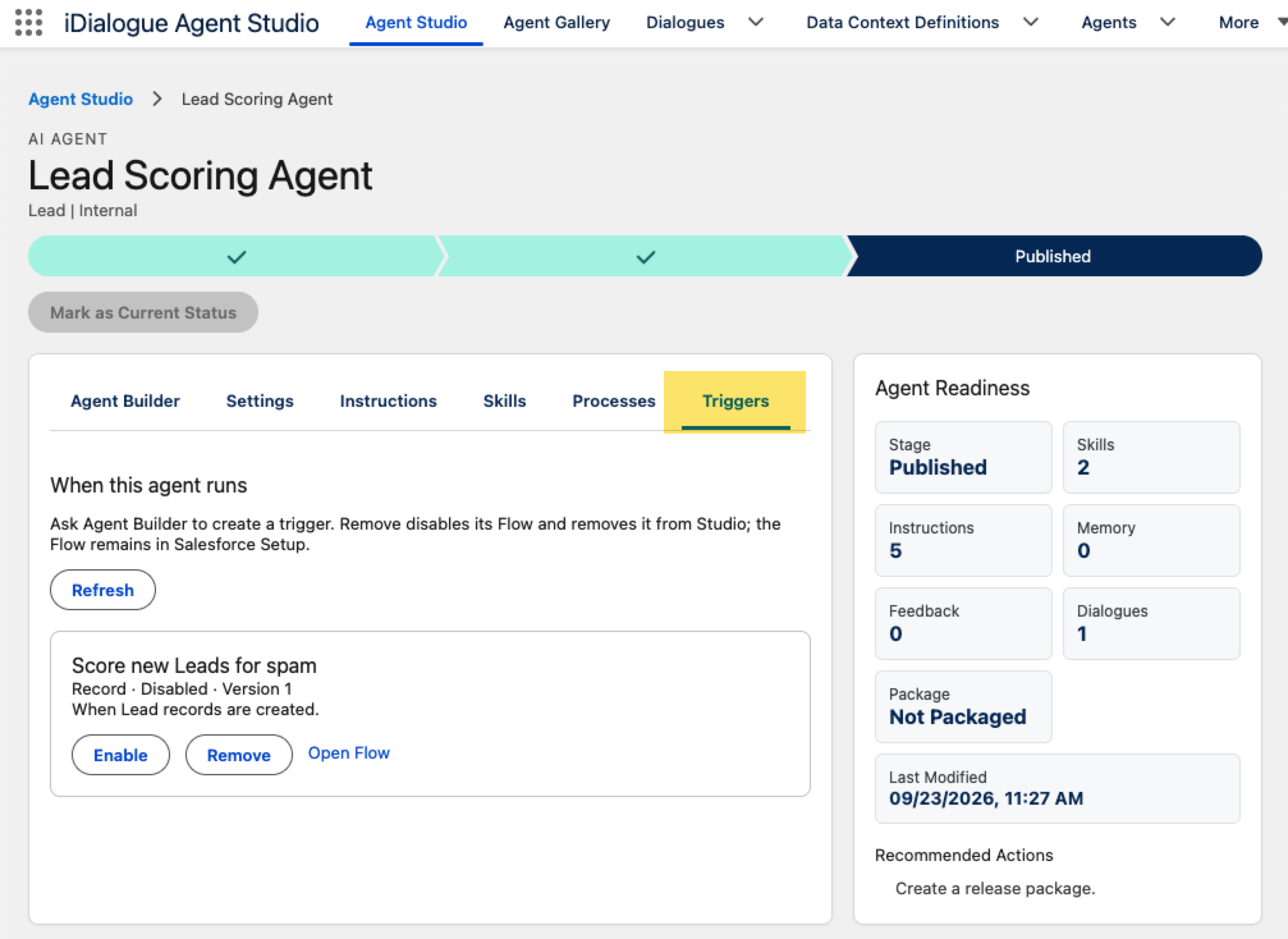Click Mark as Current Status button

click(143, 312)
